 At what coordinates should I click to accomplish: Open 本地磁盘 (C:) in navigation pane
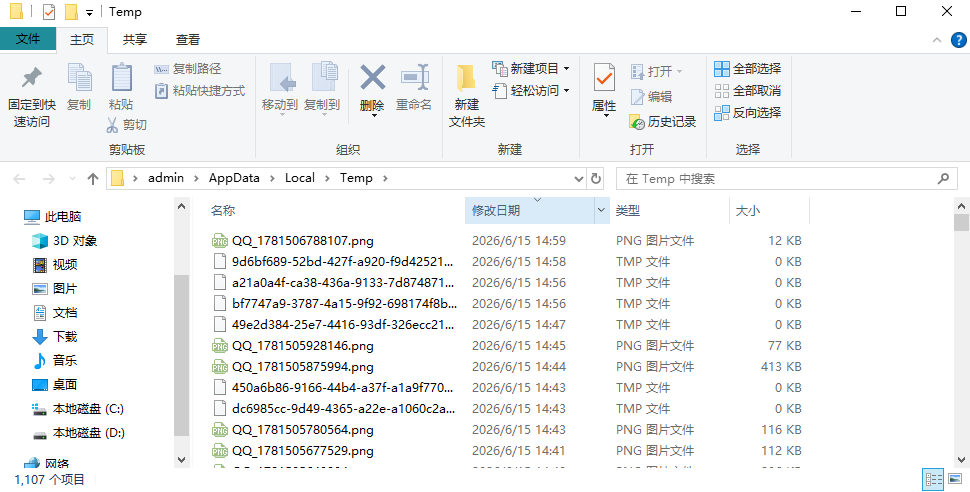coord(78,409)
